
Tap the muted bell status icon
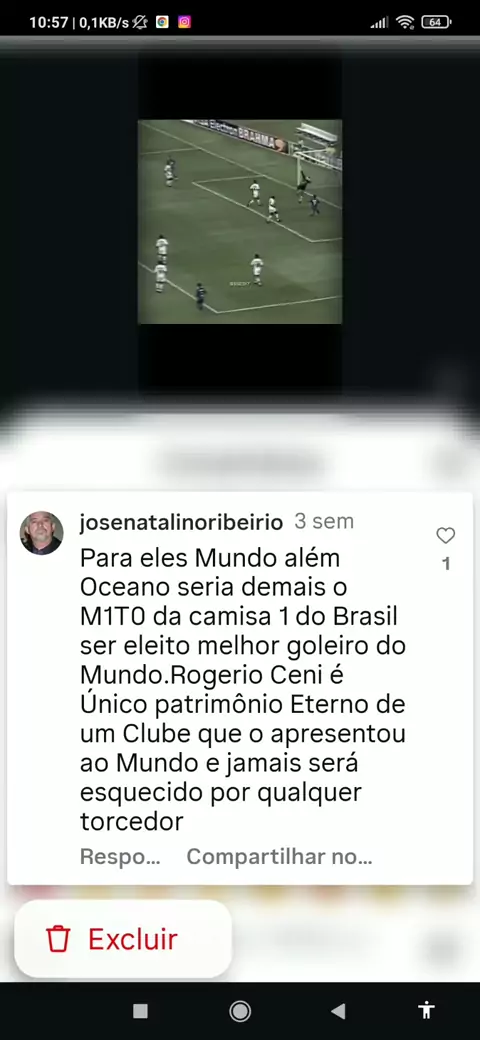(139, 22)
